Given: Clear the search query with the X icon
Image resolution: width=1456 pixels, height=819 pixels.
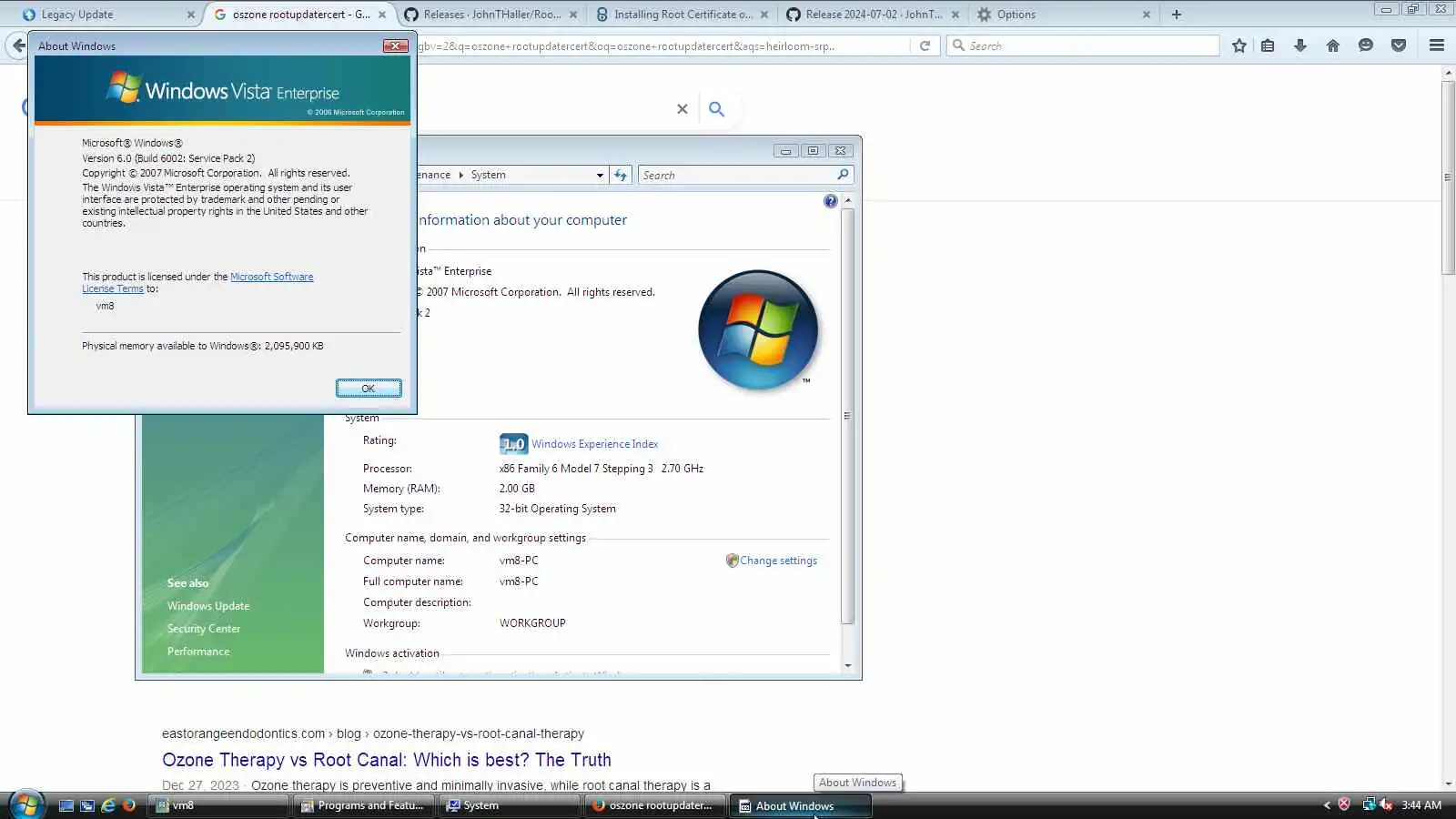Looking at the screenshot, I should tap(682, 109).
